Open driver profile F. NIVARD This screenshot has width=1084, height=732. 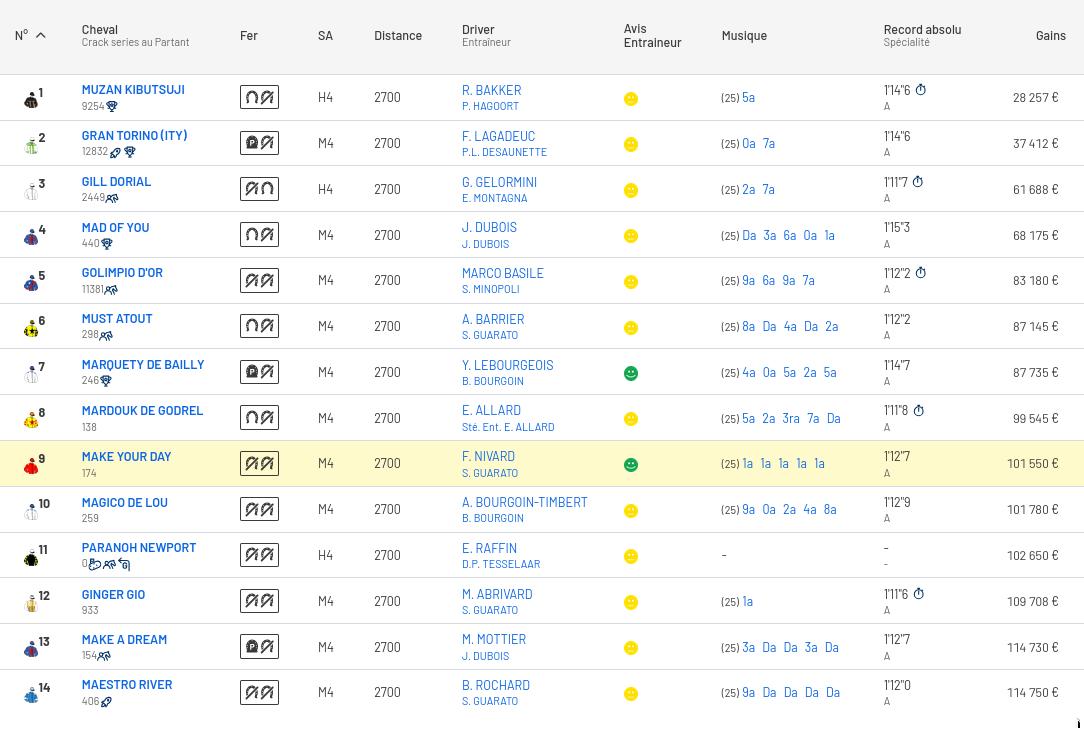(x=488, y=457)
